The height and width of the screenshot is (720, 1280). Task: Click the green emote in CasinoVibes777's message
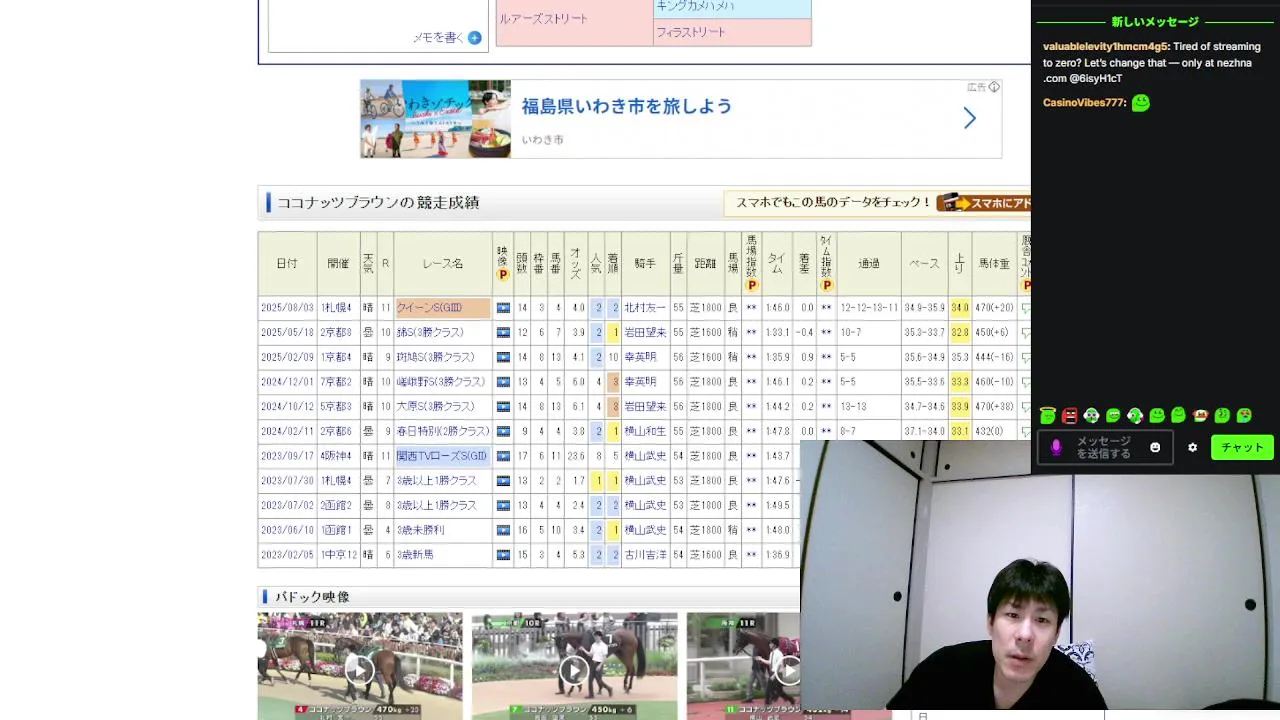(x=1141, y=103)
